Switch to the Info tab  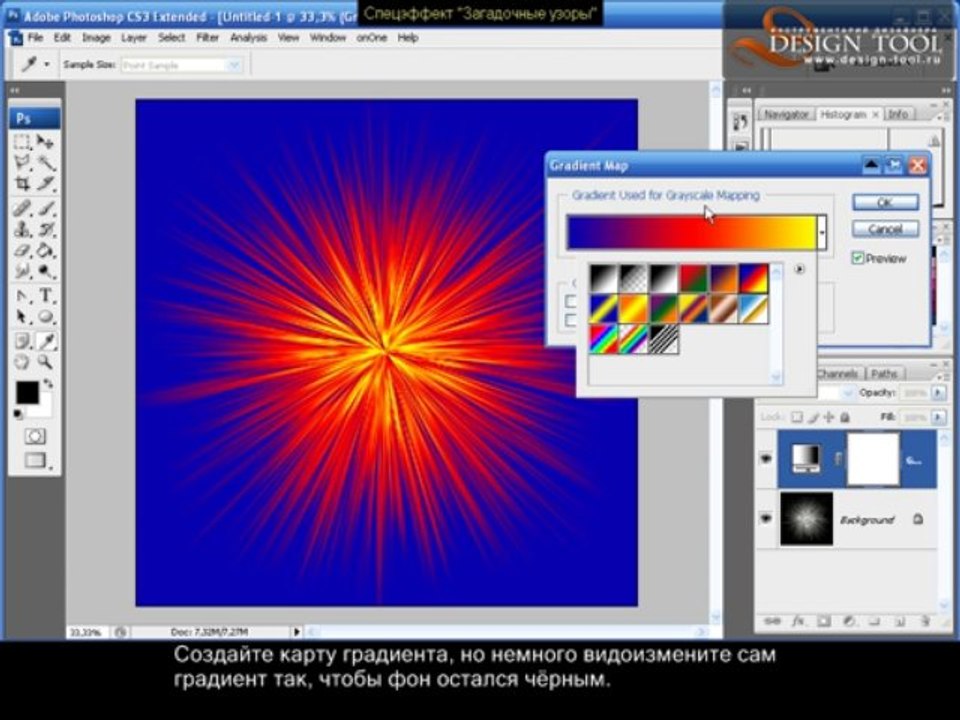(x=898, y=114)
